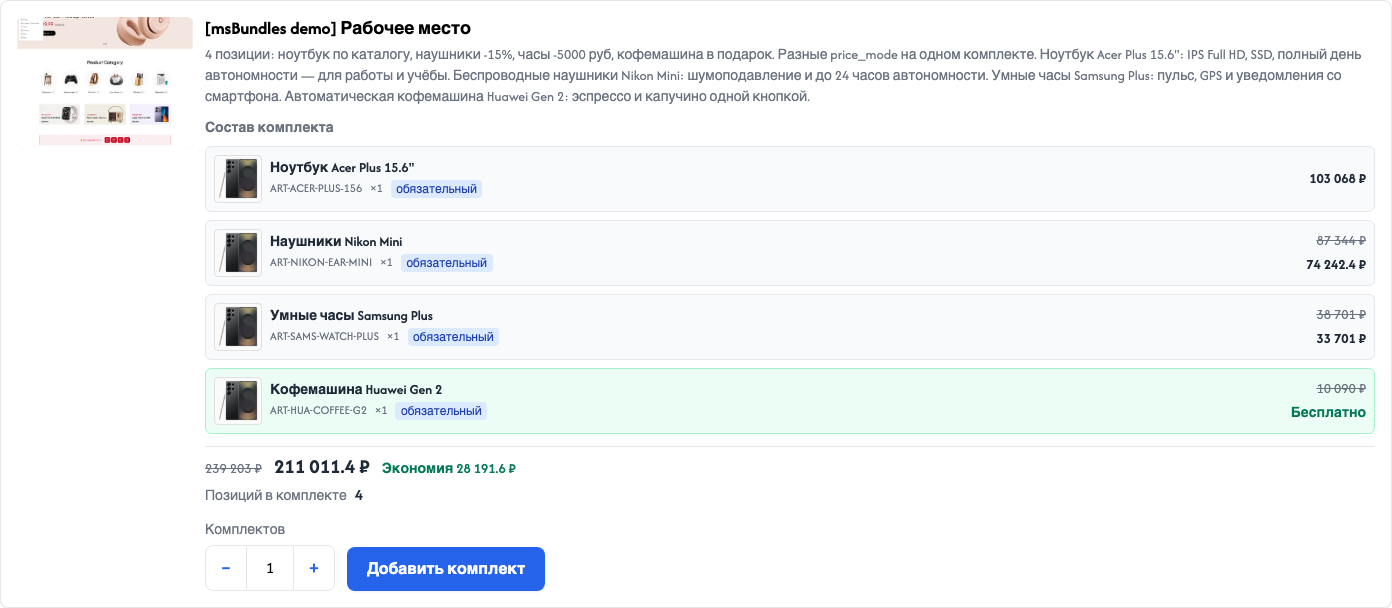The image size is (1392, 608).
Task: Open the bundle preview image at top left
Action: (105, 81)
